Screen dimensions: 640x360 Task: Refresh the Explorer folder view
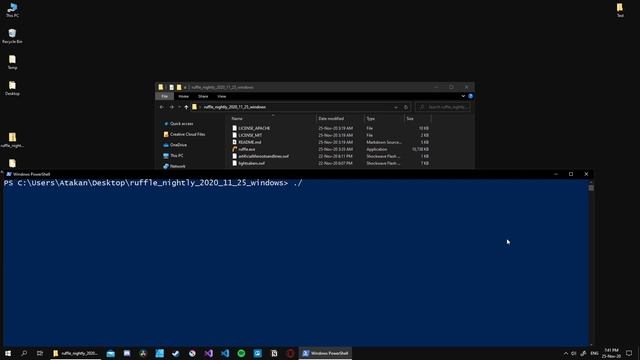click(406, 107)
